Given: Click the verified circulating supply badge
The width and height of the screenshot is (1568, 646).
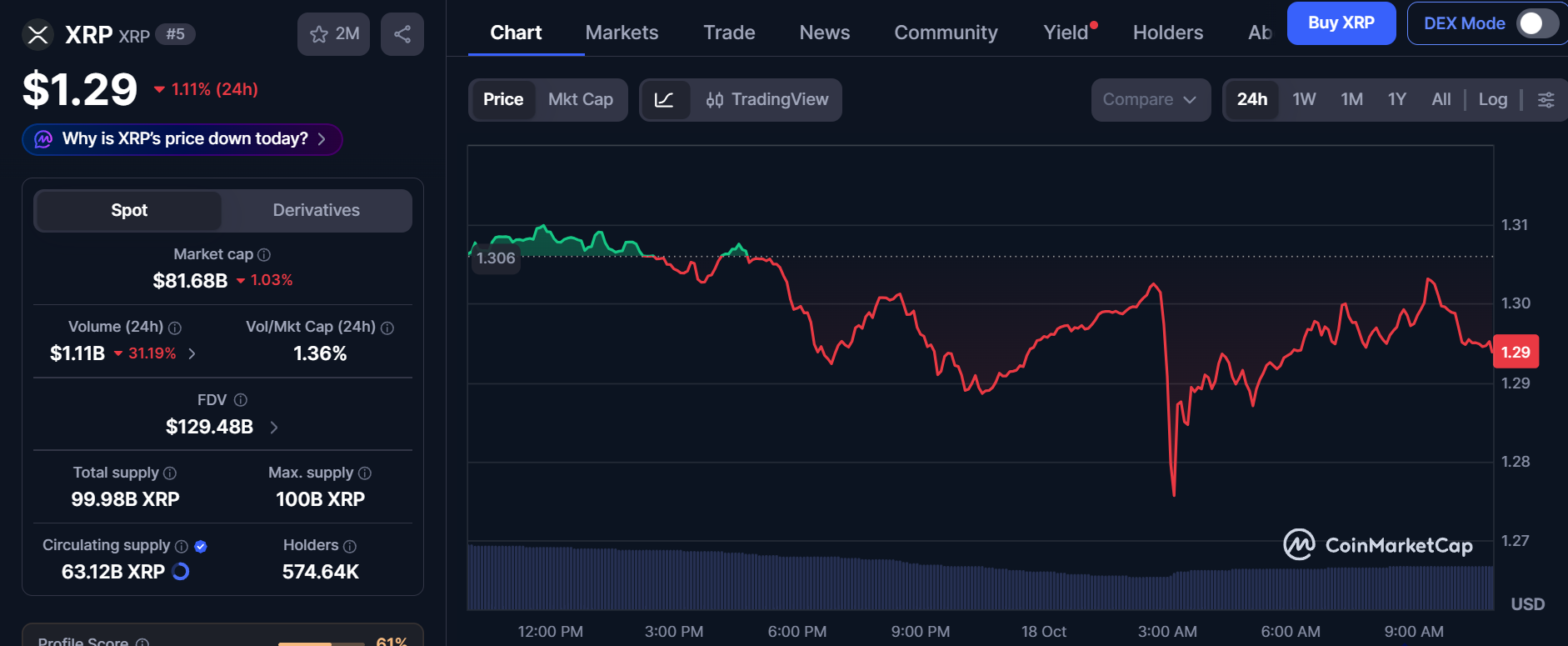Looking at the screenshot, I should click(201, 547).
